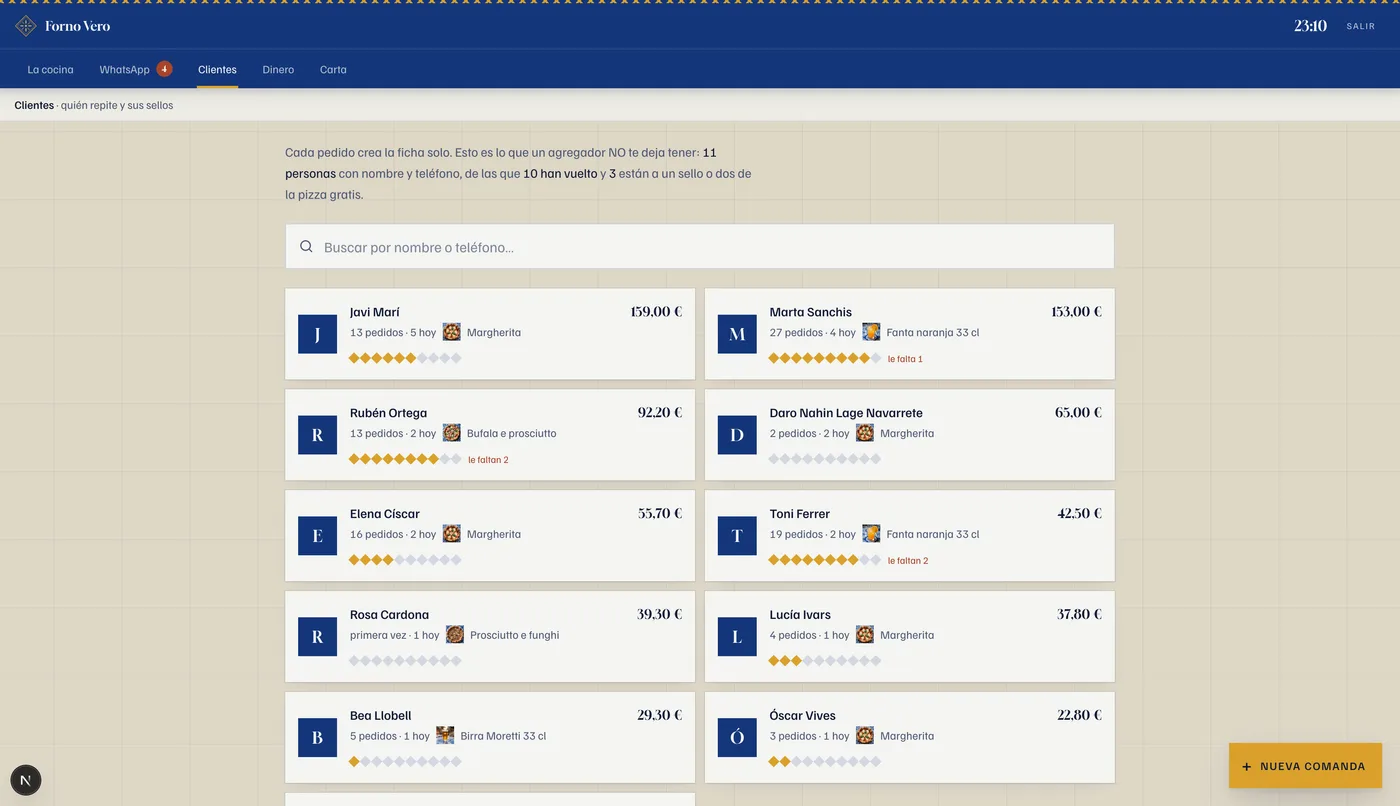Viewport: 1400px width, 806px height.
Task: Click the Forno Vero brand name
Action: [78, 26]
